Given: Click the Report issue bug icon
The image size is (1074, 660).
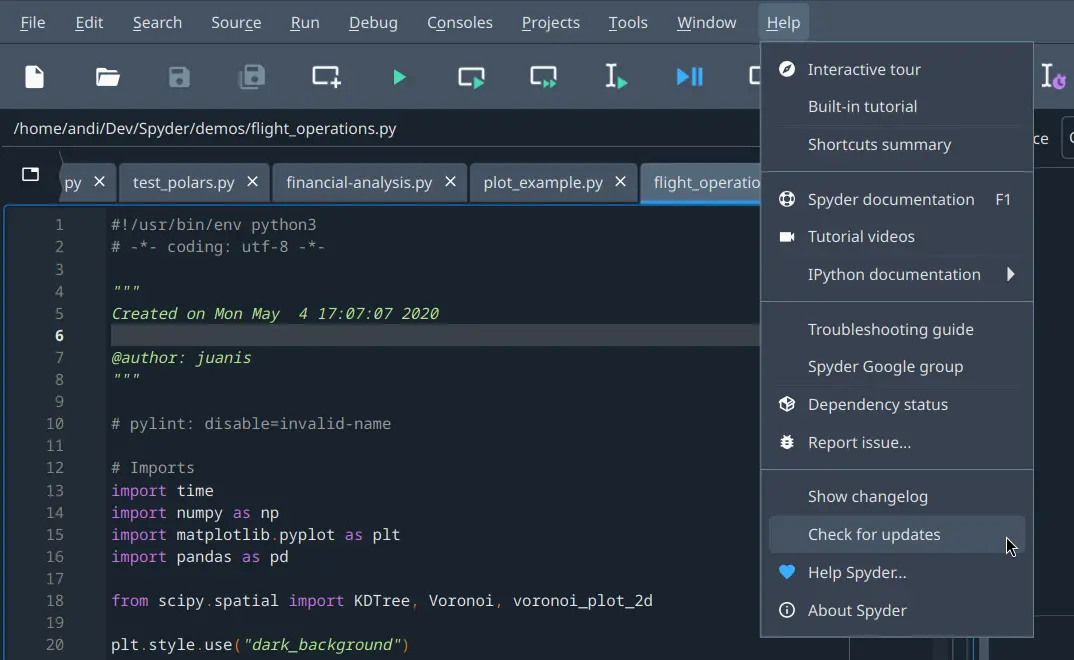Looking at the screenshot, I should (787, 442).
